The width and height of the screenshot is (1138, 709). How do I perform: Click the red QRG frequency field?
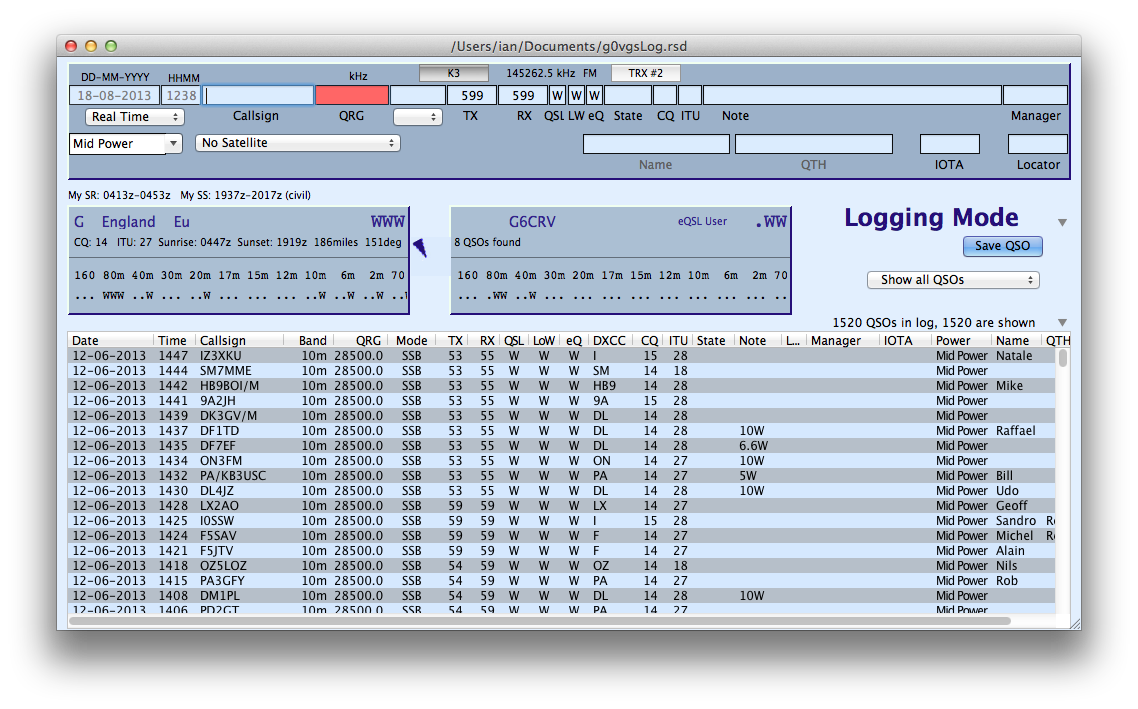pos(352,95)
